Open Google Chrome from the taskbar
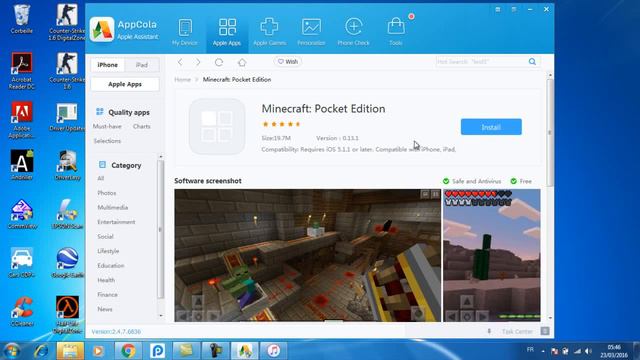 pos(128,351)
